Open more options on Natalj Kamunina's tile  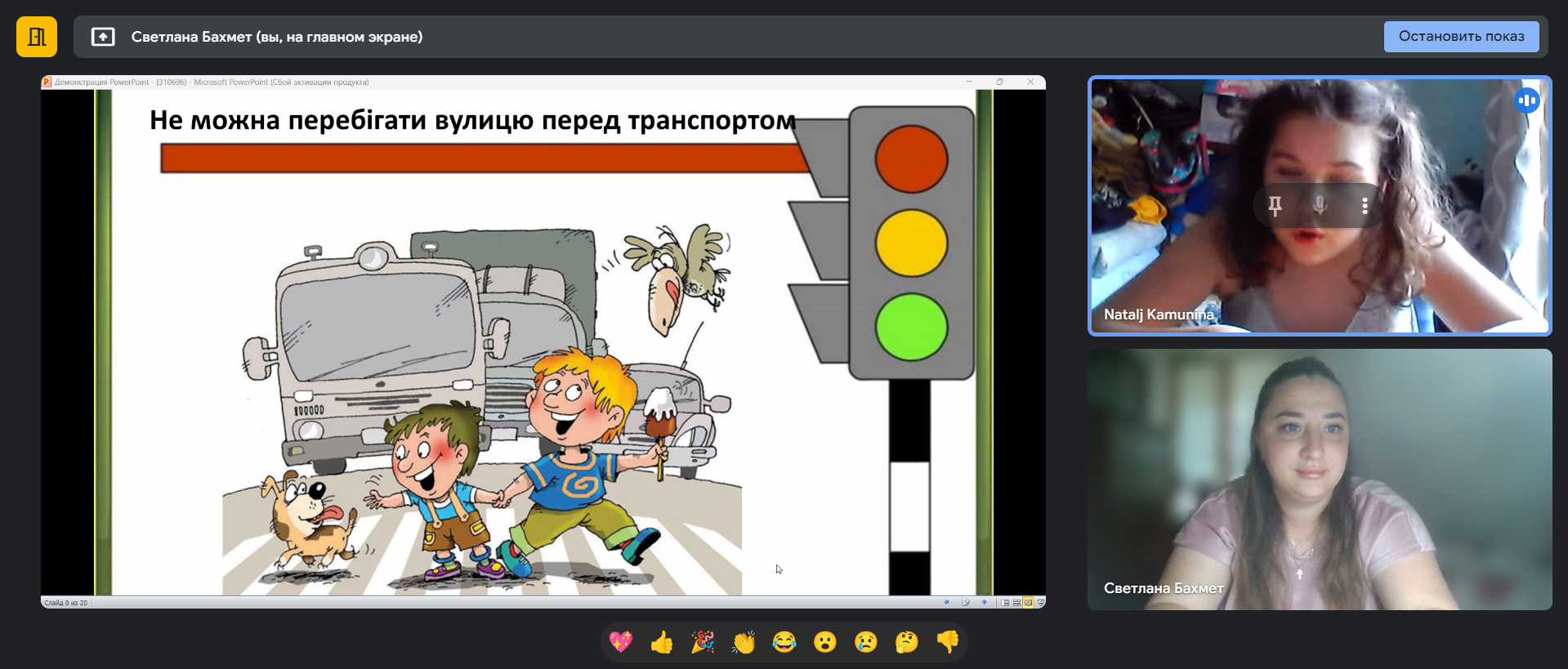coord(1365,206)
